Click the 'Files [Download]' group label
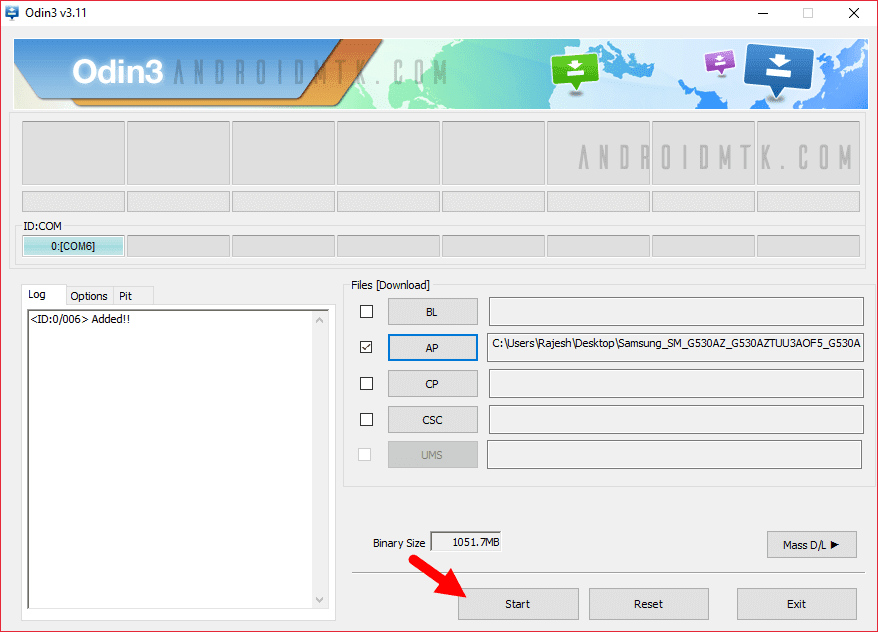 click(x=390, y=285)
